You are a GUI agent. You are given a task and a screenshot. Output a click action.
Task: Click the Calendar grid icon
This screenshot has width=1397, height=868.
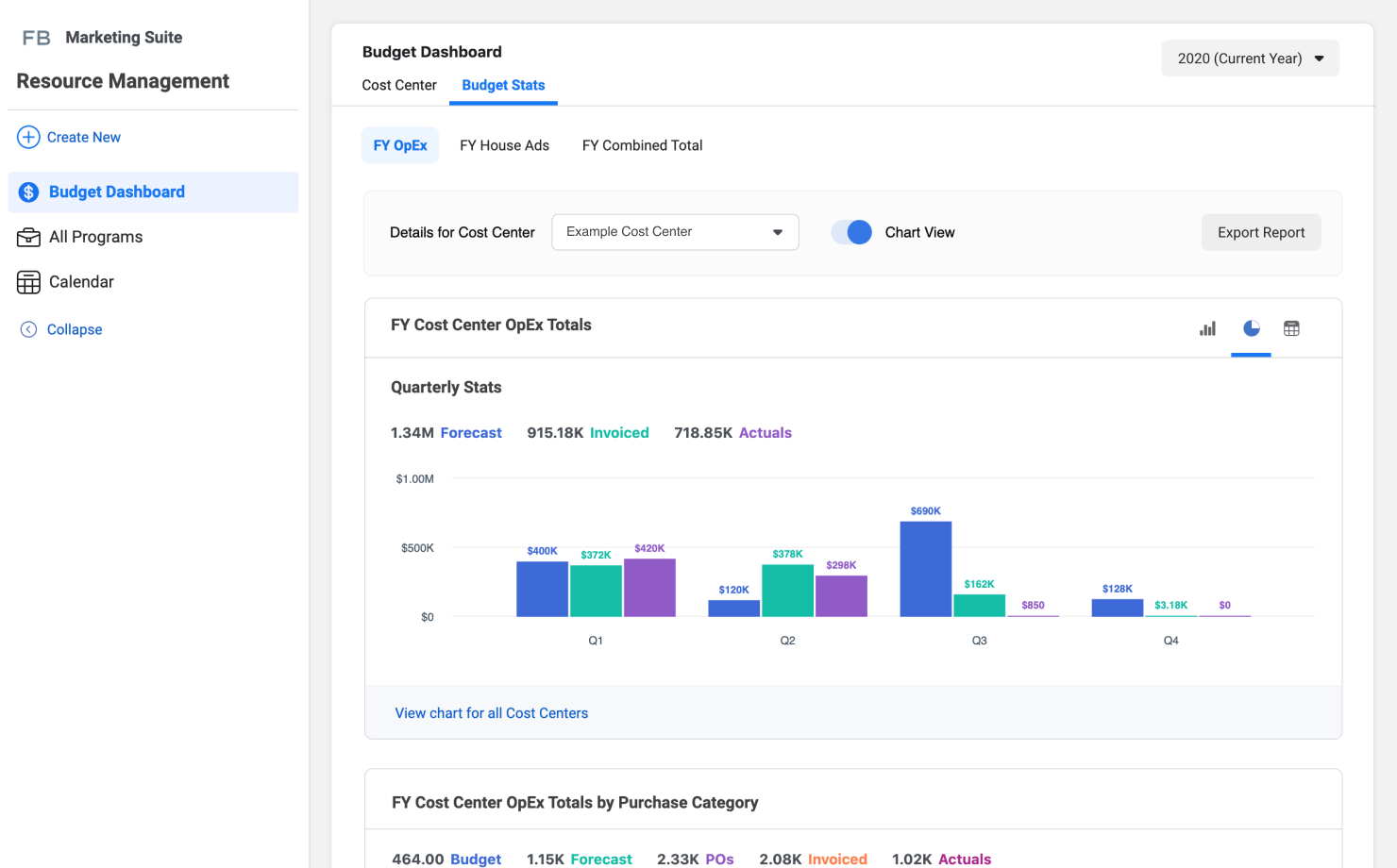point(28,282)
